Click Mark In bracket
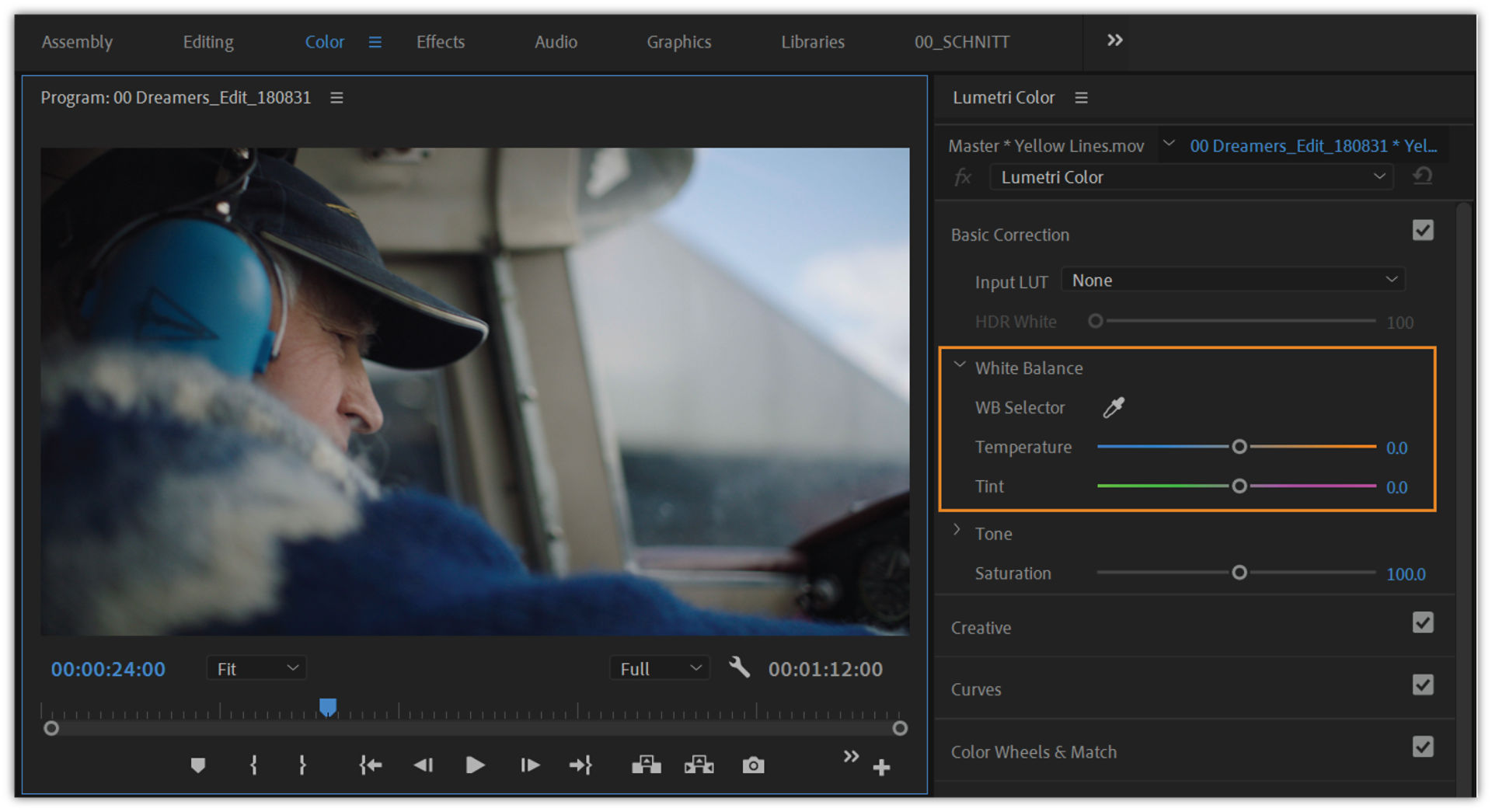This screenshot has height=812, width=1492. tap(253, 765)
